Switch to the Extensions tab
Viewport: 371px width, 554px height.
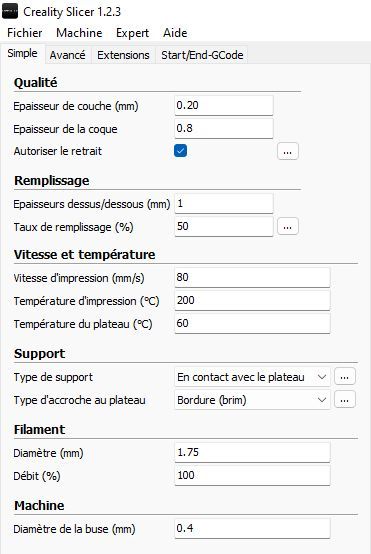(123, 55)
